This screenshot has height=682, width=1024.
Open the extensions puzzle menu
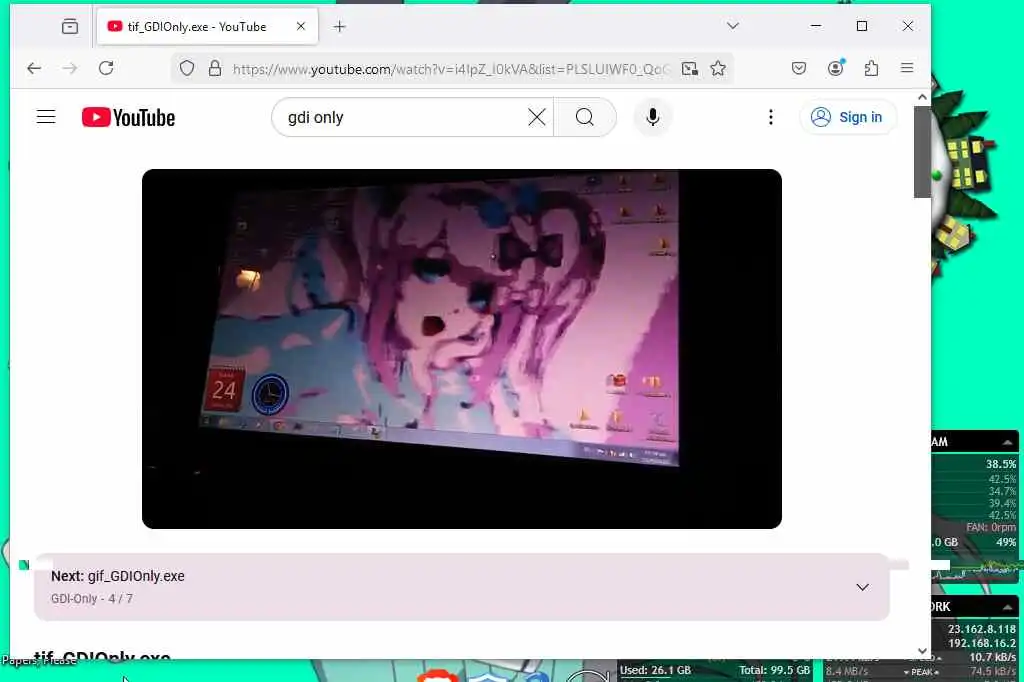pyautogui.click(x=871, y=68)
